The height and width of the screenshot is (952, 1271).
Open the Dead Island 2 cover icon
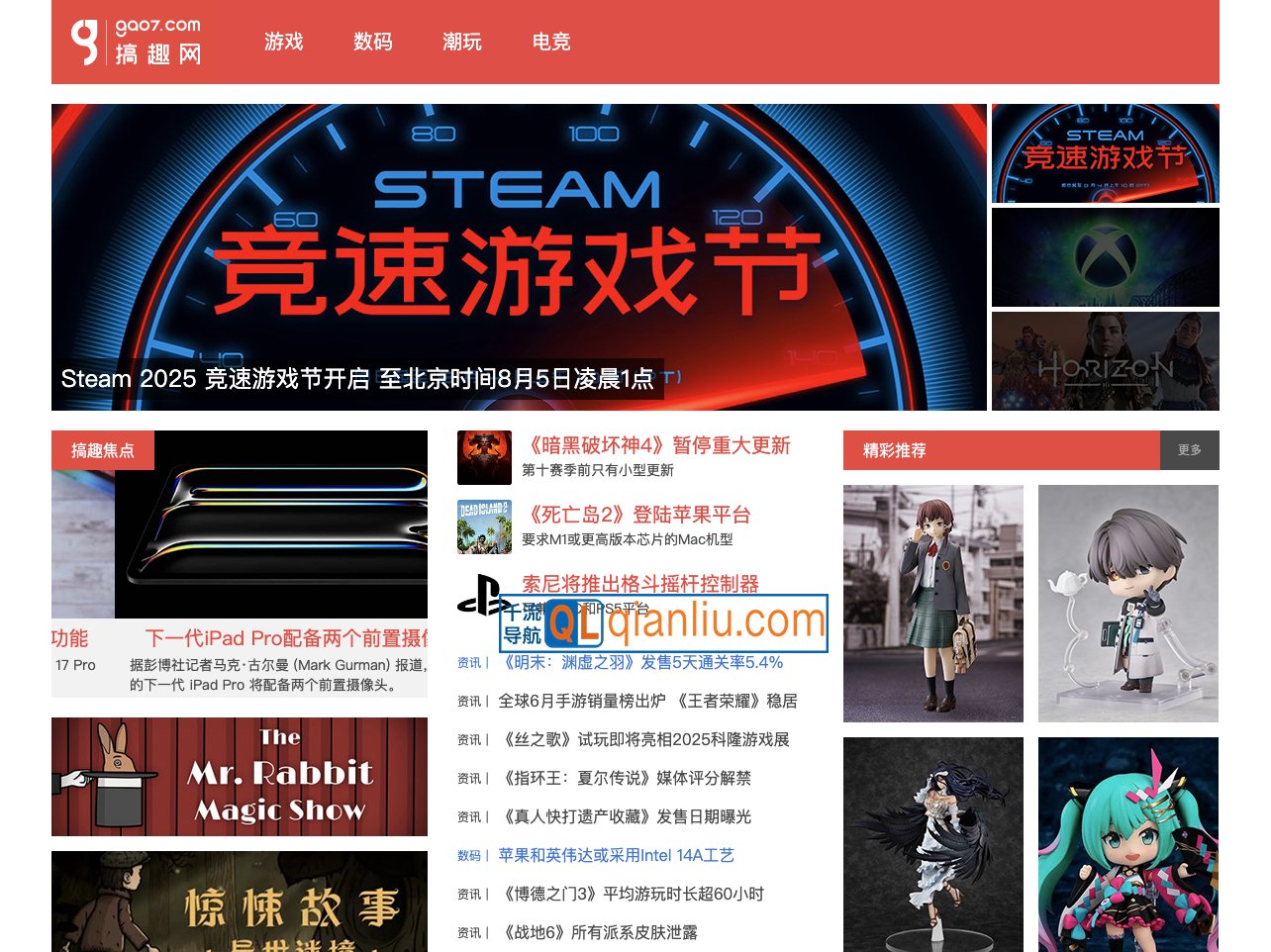pyautogui.click(x=484, y=526)
